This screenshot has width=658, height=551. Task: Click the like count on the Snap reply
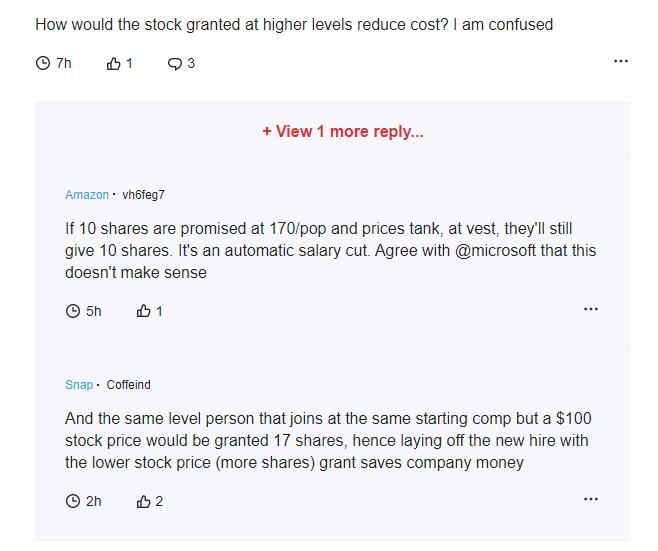(x=159, y=501)
